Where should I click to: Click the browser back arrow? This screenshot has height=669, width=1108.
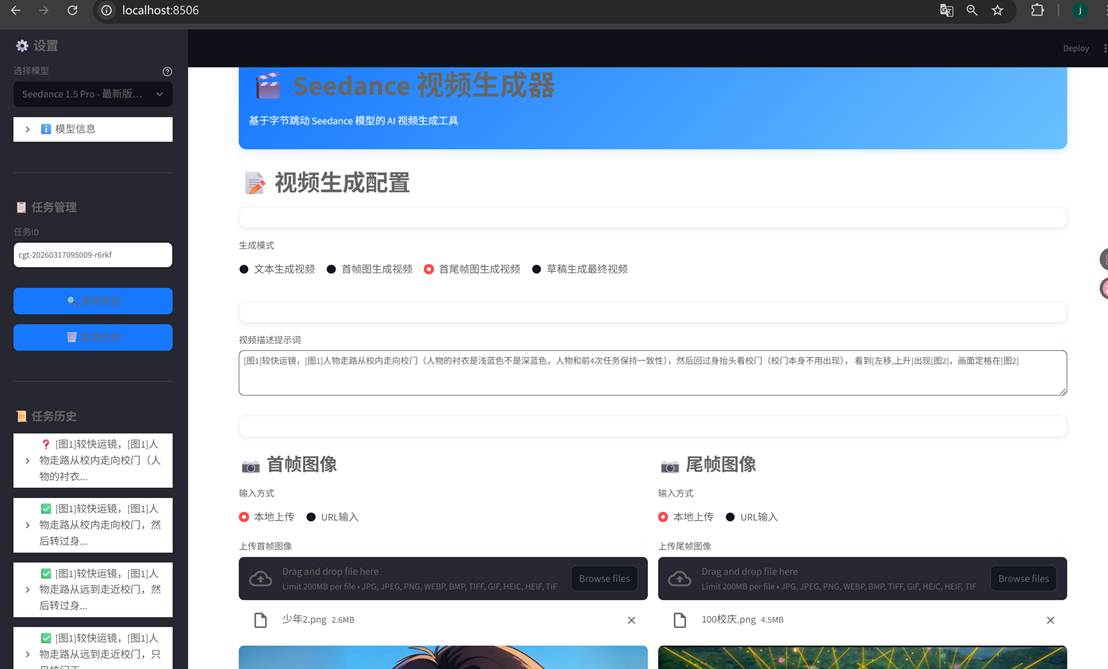pos(16,10)
